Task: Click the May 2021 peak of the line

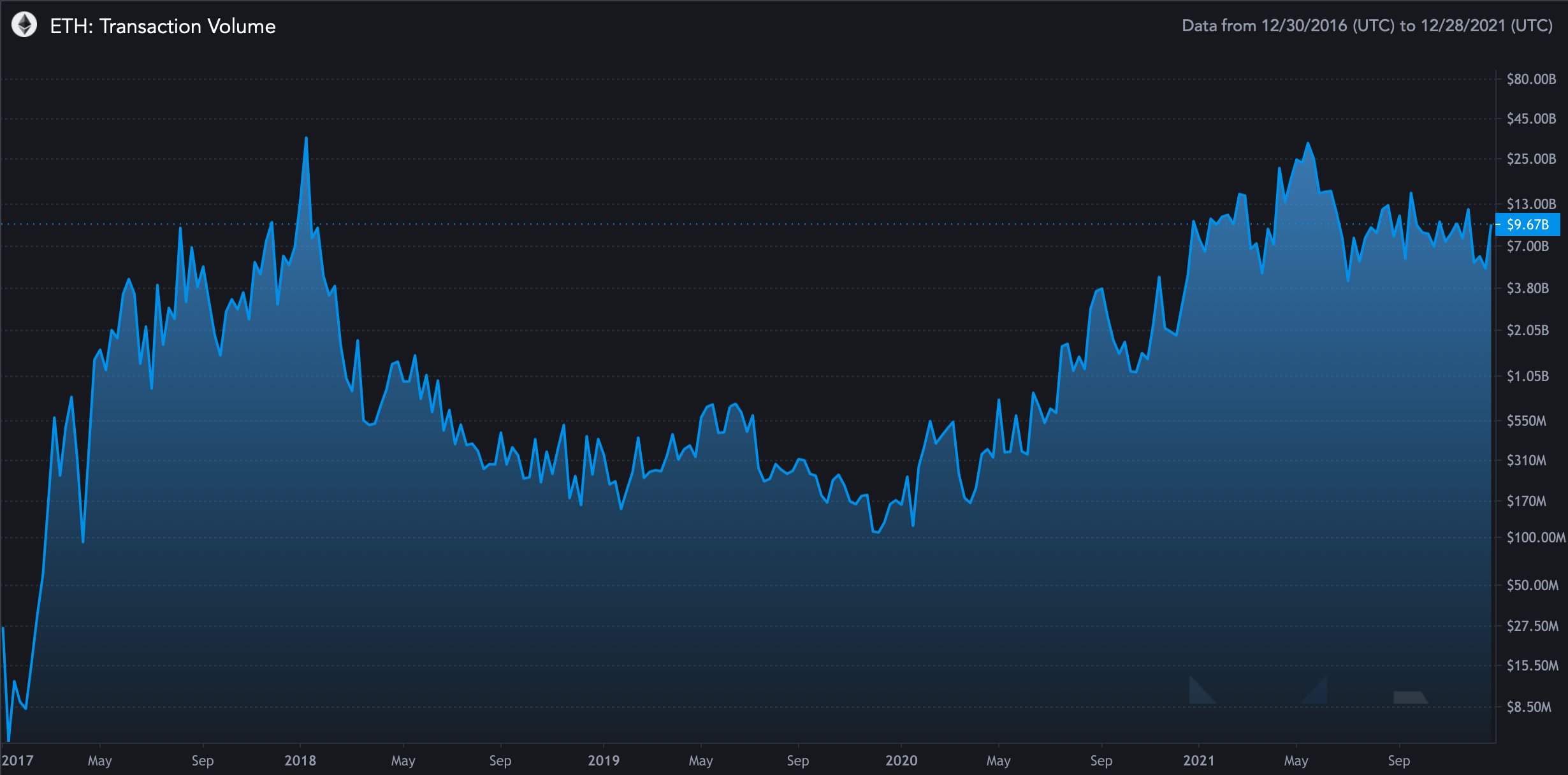Action: pyautogui.click(x=1308, y=143)
